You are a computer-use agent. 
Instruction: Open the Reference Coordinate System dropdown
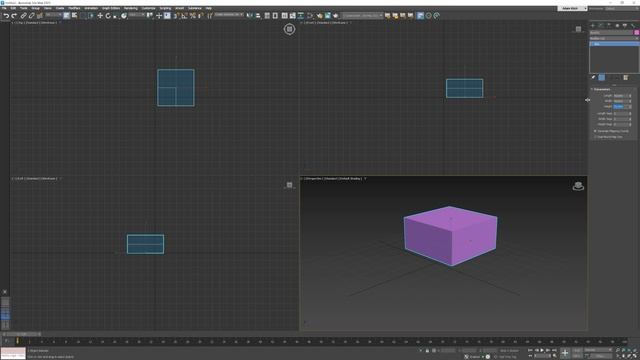click(x=137, y=16)
